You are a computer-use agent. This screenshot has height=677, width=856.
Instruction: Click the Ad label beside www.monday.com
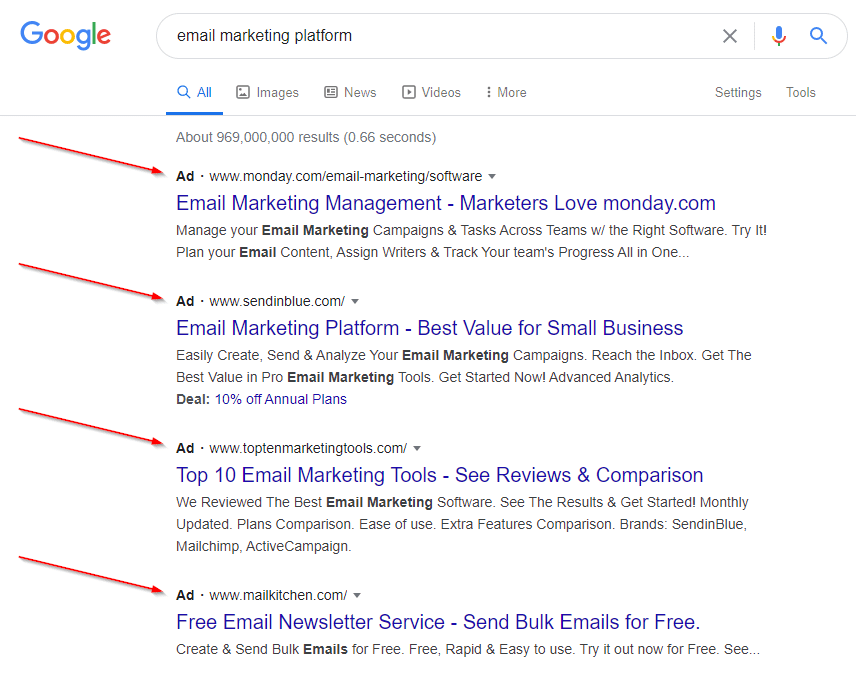coord(185,176)
